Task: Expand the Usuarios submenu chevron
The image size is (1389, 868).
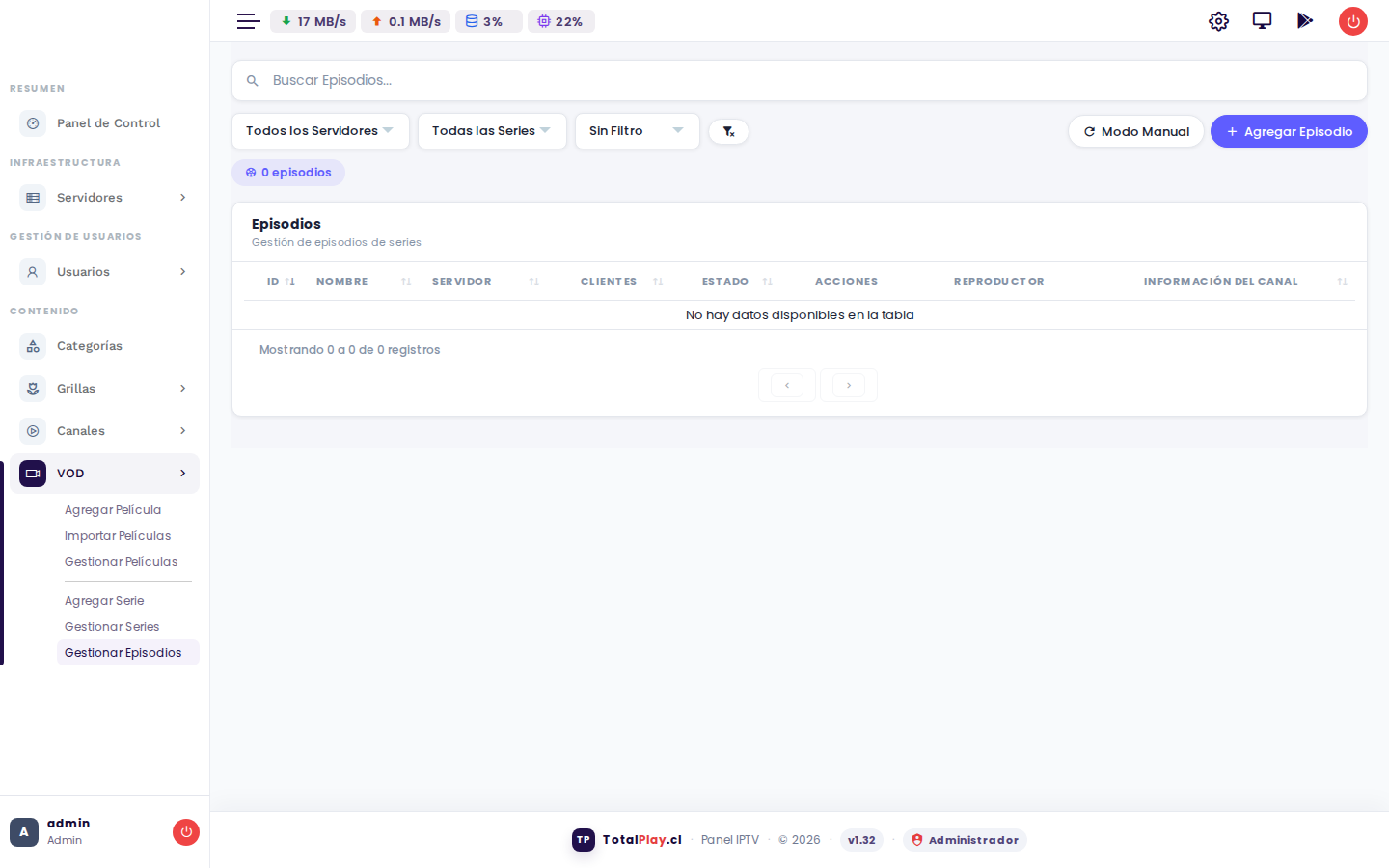Action: pos(182,272)
